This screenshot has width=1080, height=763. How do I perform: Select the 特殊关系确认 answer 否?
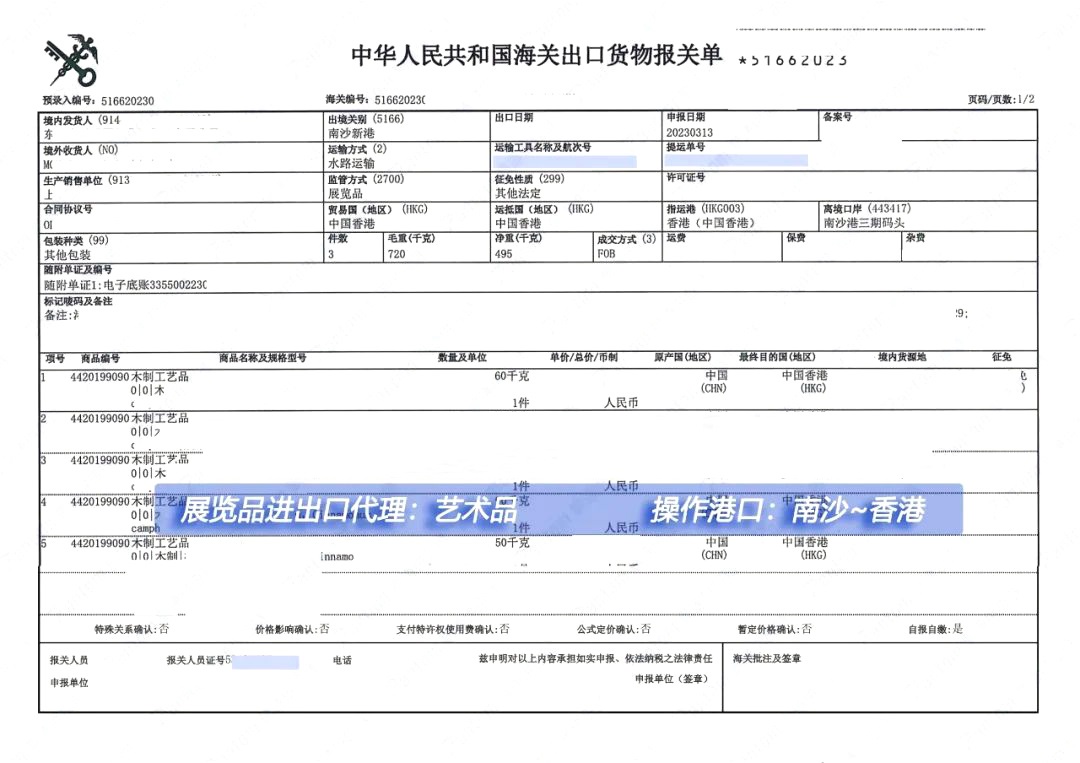click(x=161, y=630)
